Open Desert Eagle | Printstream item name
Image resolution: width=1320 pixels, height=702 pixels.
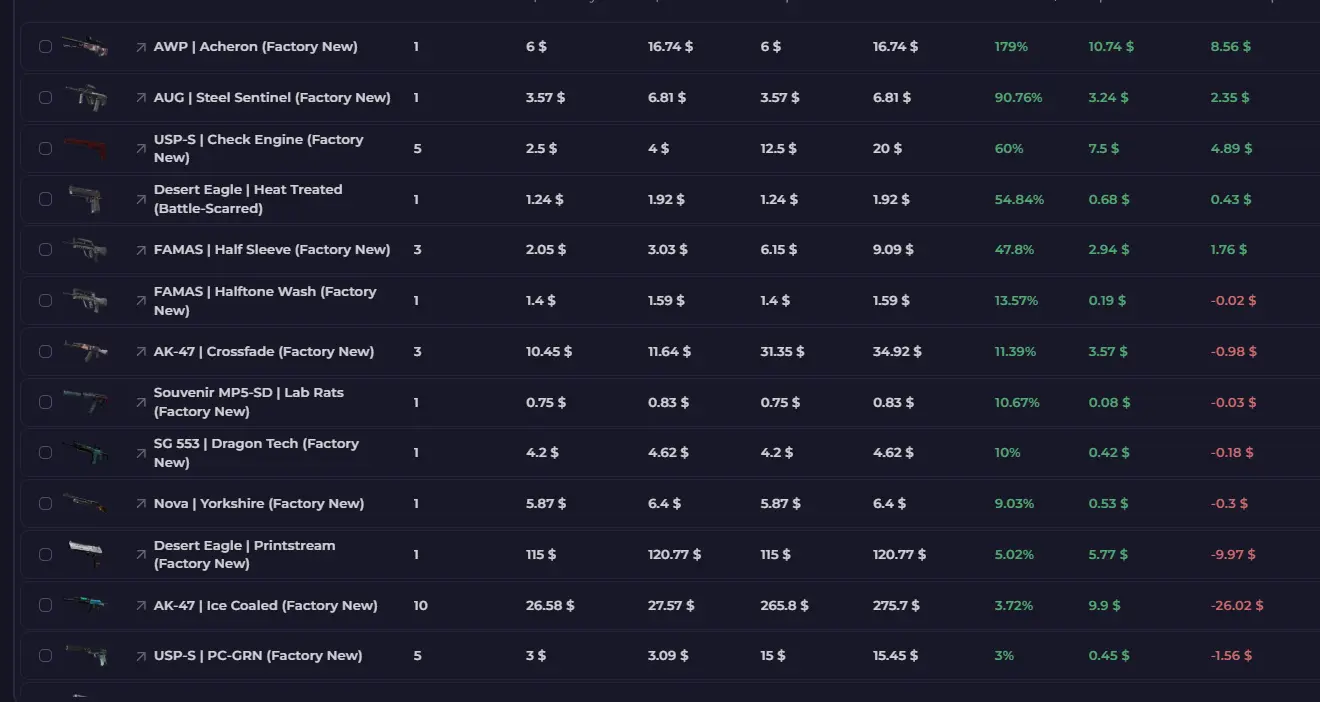coord(245,555)
